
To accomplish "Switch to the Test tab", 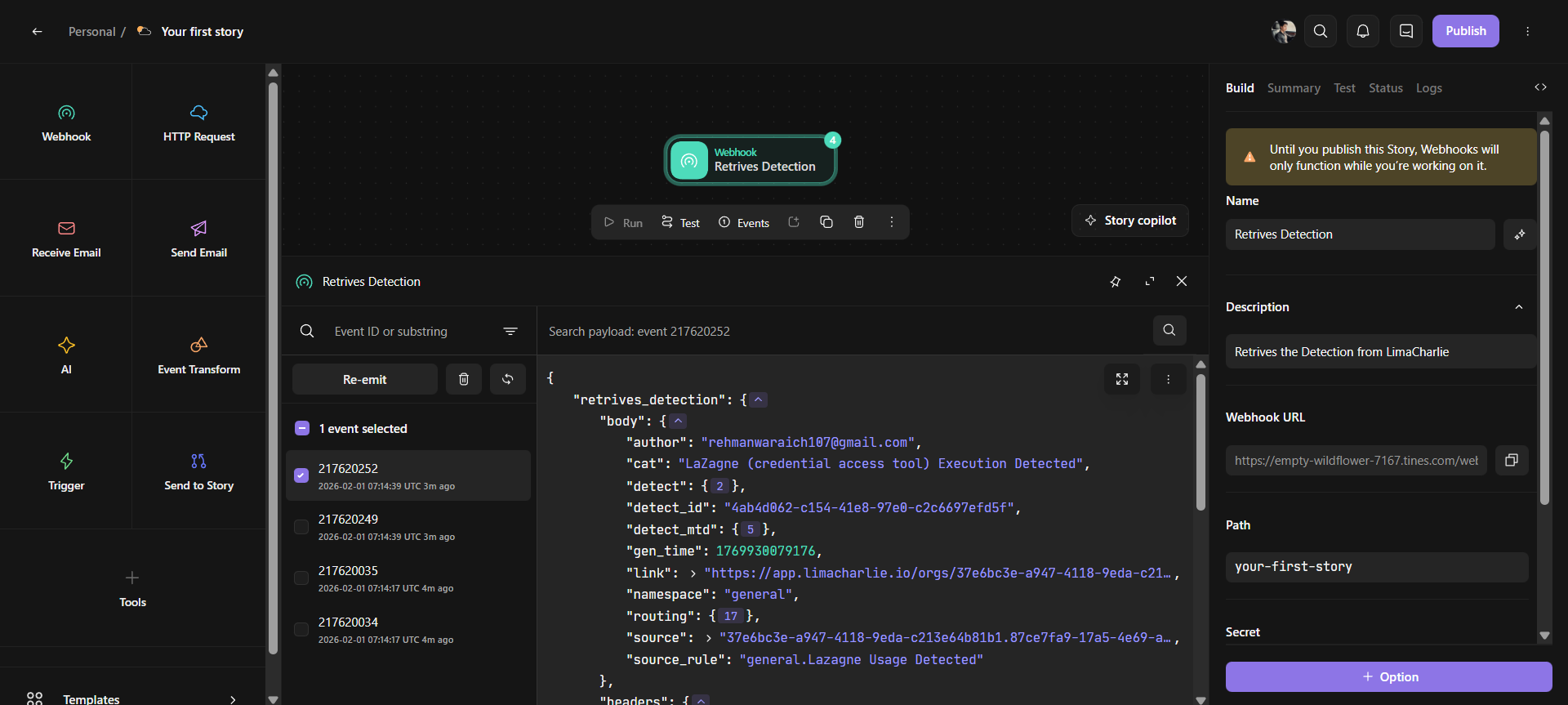I will click(1344, 88).
